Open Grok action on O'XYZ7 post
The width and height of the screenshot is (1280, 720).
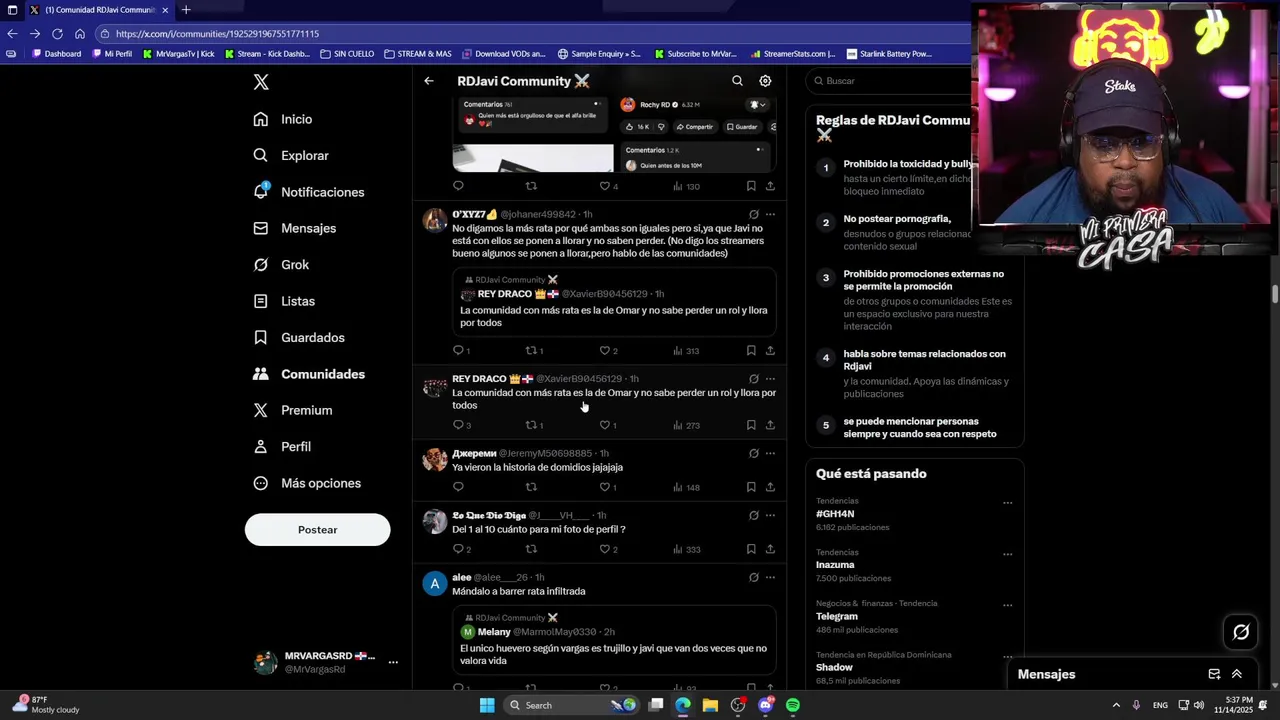point(753,214)
